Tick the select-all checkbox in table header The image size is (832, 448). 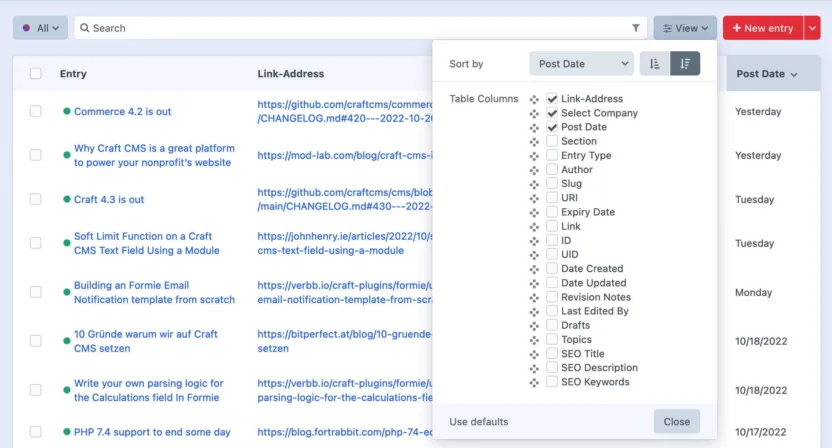pos(36,73)
